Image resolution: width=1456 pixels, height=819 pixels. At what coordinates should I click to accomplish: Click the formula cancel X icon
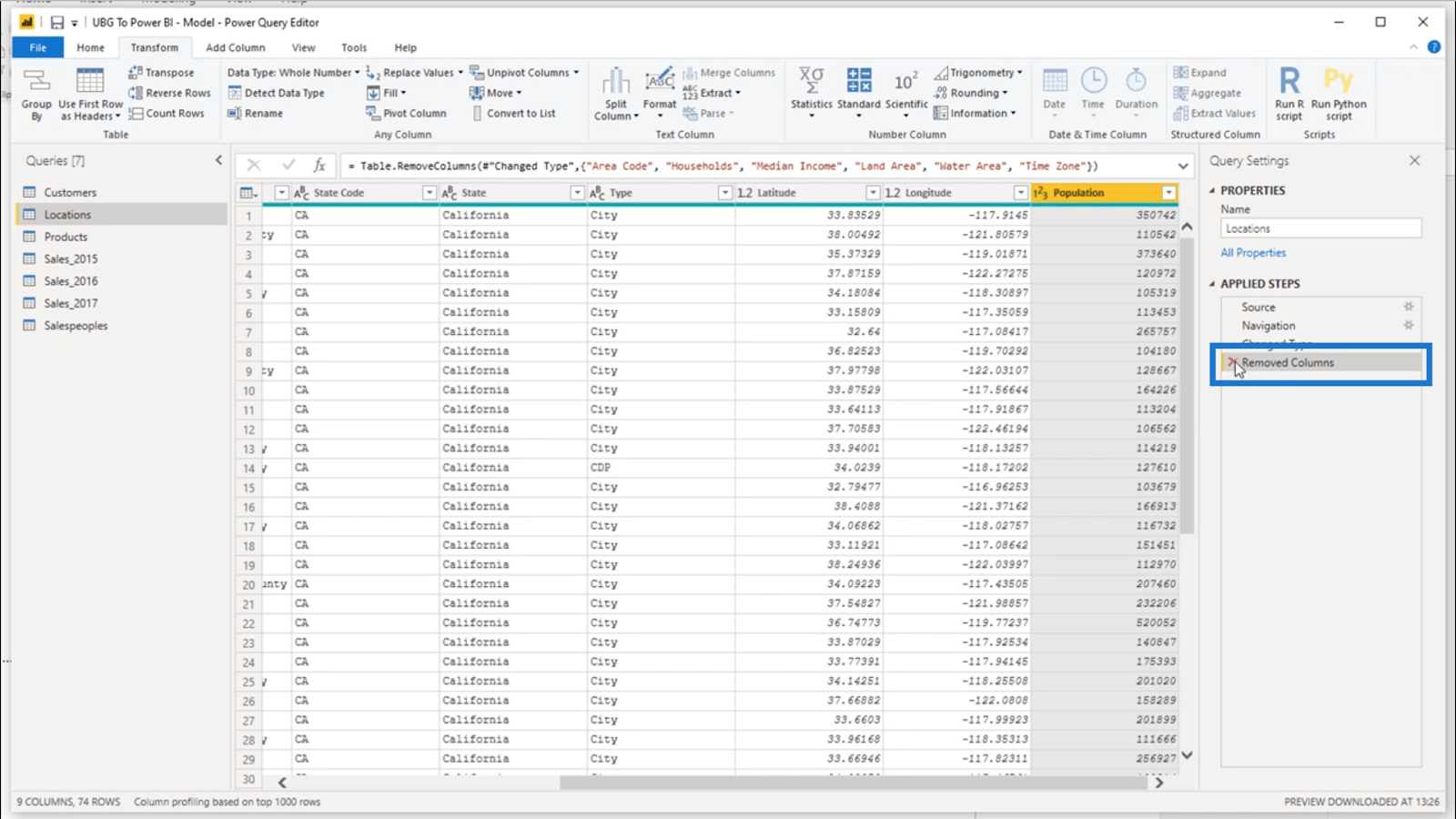(254, 165)
